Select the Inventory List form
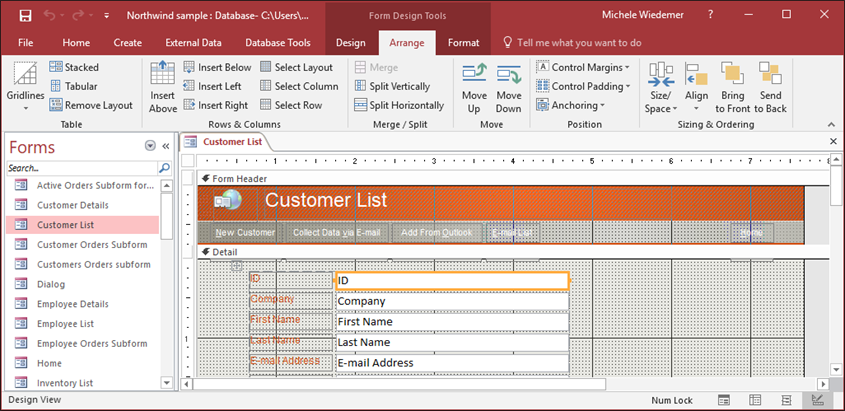 (83, 383)
